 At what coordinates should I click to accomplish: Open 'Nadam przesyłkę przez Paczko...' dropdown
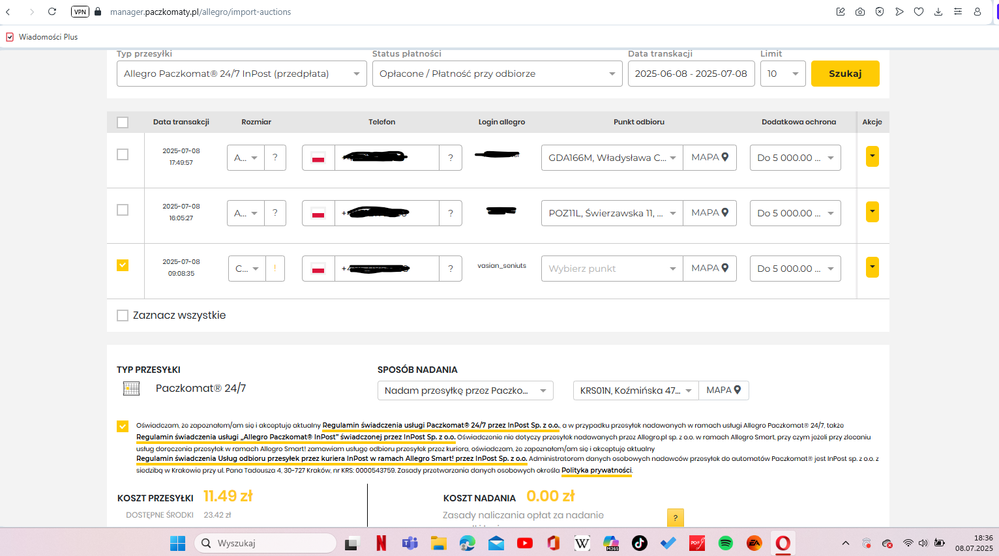(x=465, y=390)
